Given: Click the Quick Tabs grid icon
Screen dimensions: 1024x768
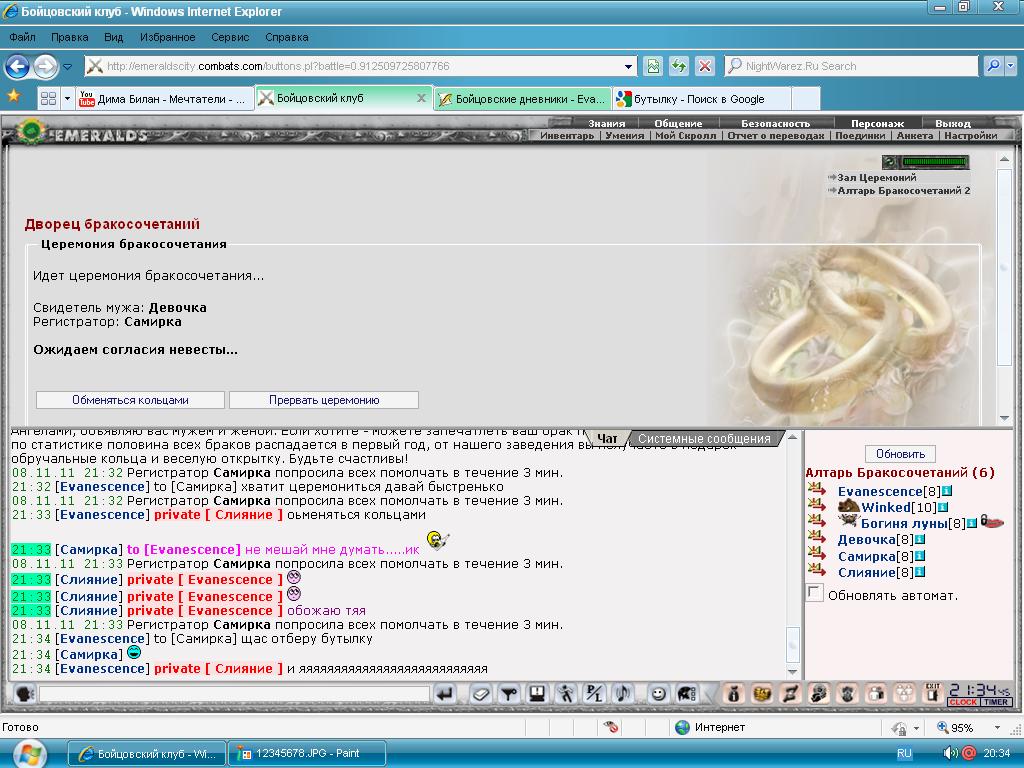Looking at the screenshot, I should 48,99.
